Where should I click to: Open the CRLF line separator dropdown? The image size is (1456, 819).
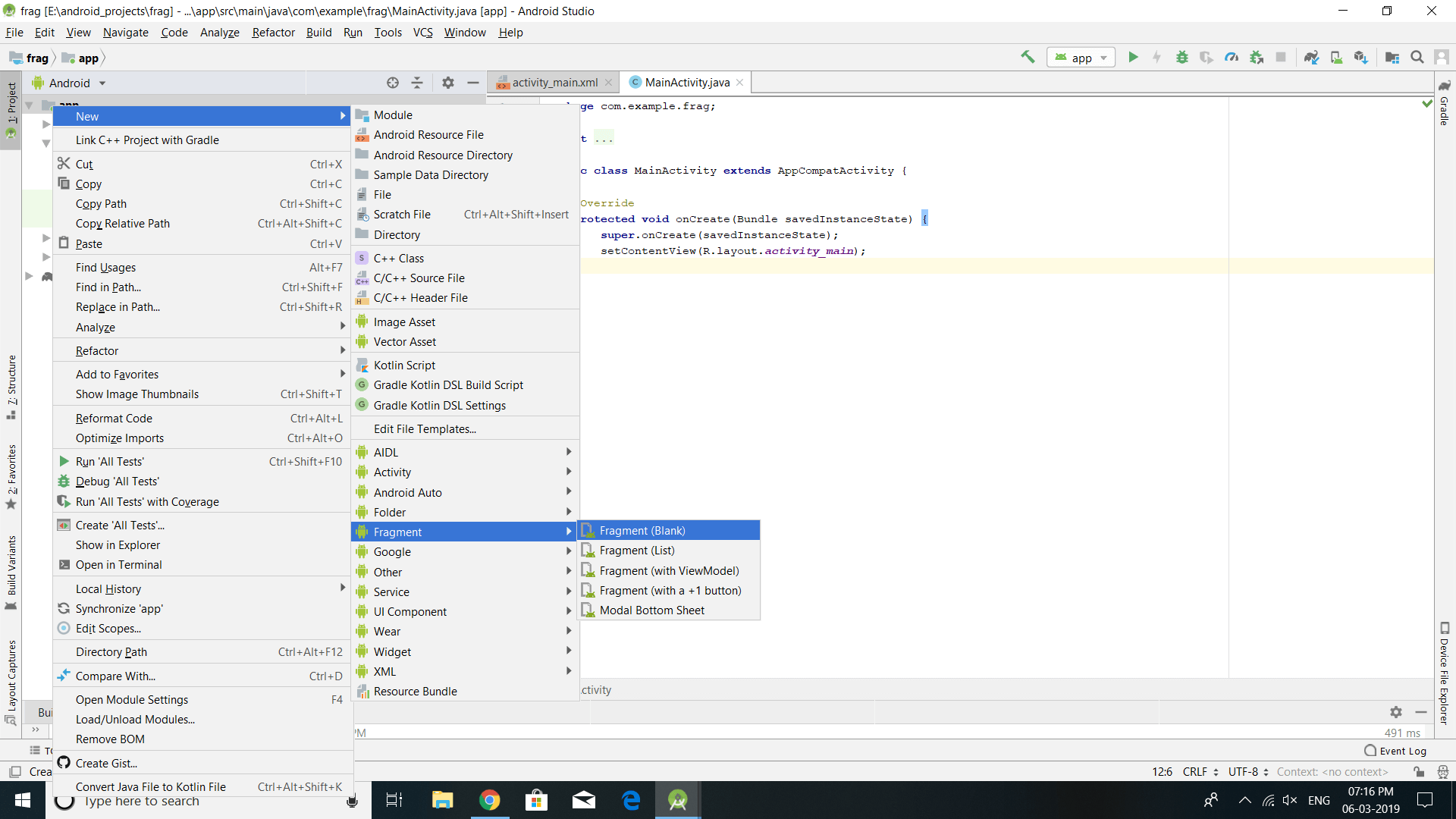tap(1200, 771)
